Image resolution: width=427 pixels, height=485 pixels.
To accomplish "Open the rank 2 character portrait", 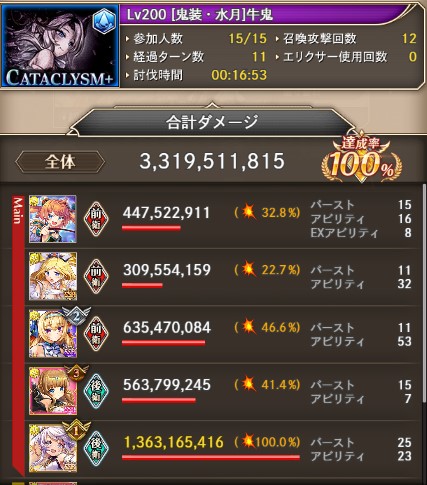I will pos(53,334).
